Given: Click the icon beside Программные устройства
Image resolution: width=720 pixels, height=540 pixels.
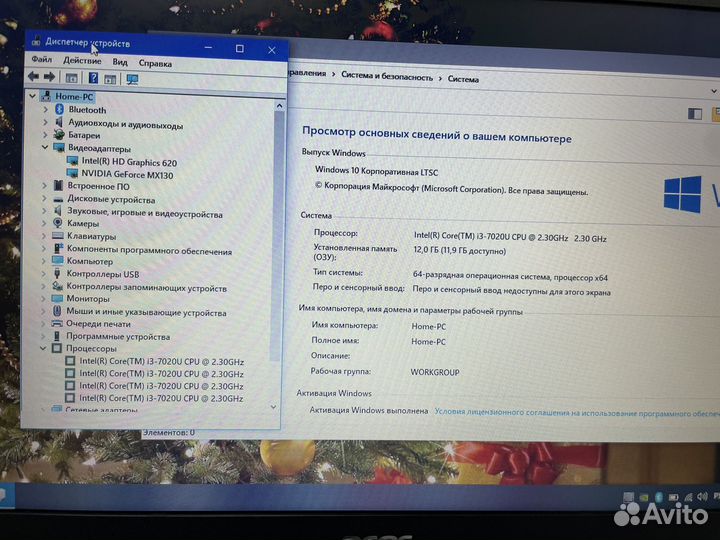Looking at the screenshot, I should pos(57,336).
